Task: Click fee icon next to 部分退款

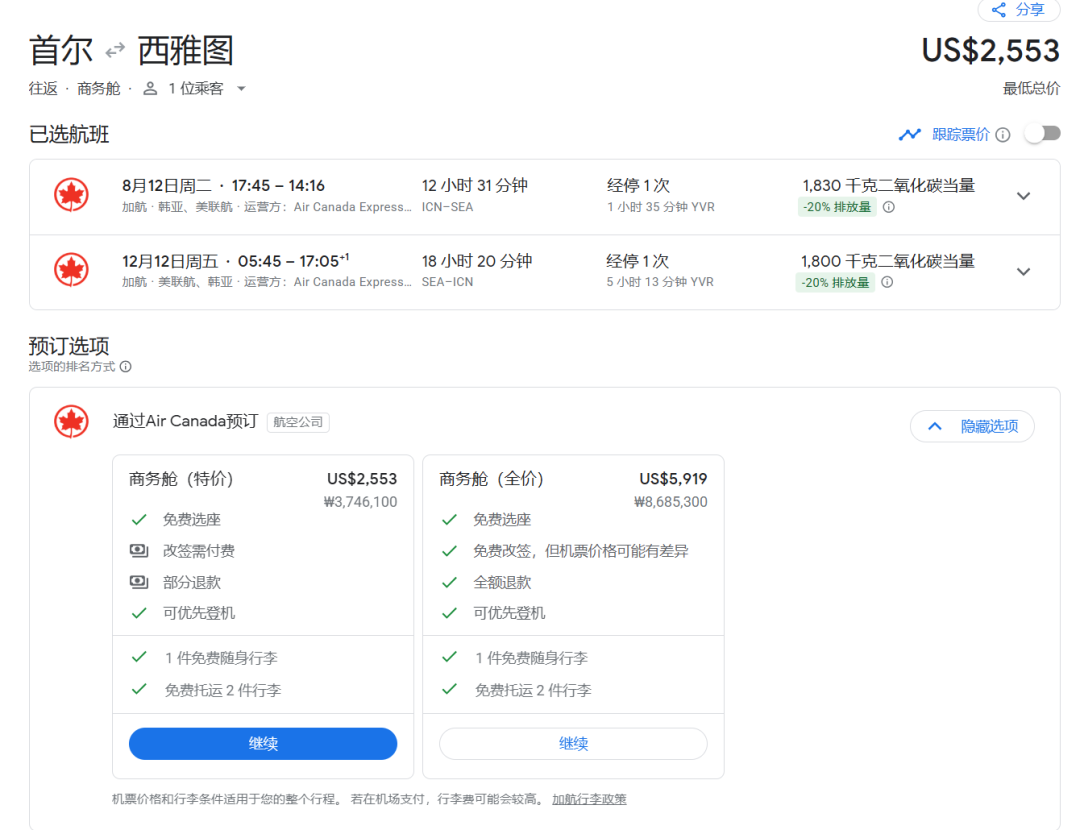Action: [x=139, y=582]
